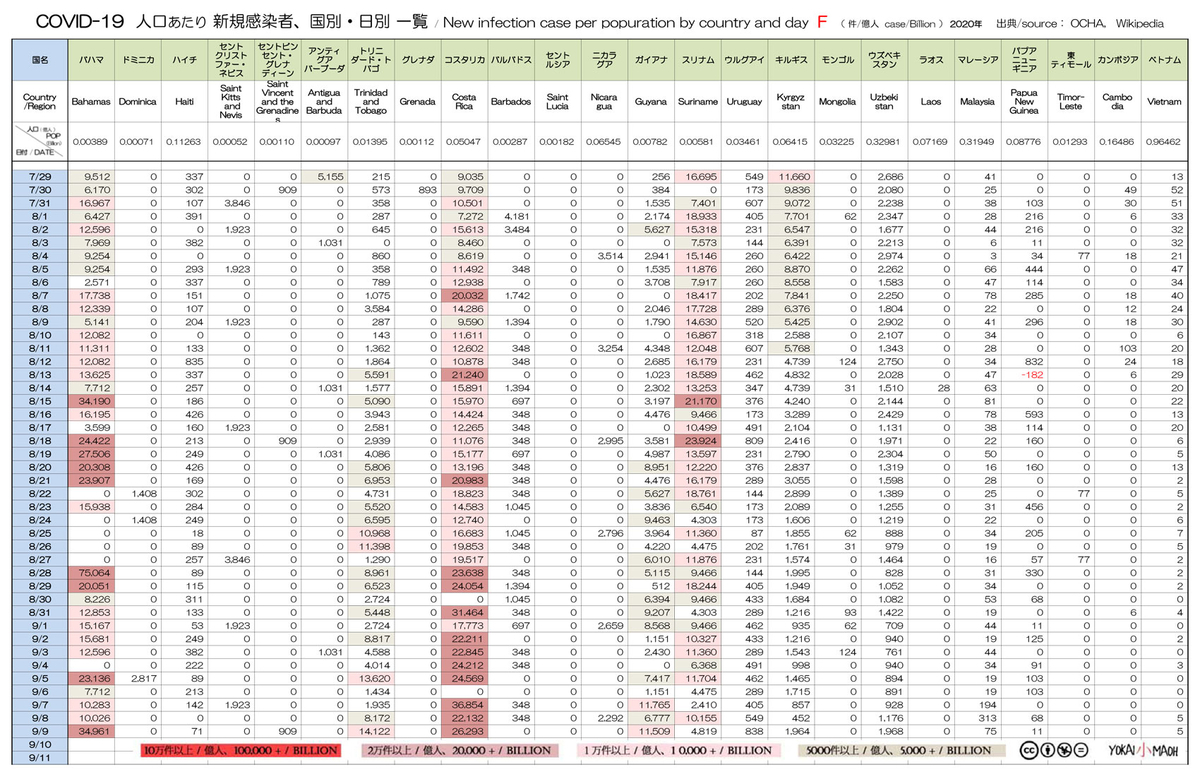
Task: Click Haiti's population value 0.11263
Action: 183,142
